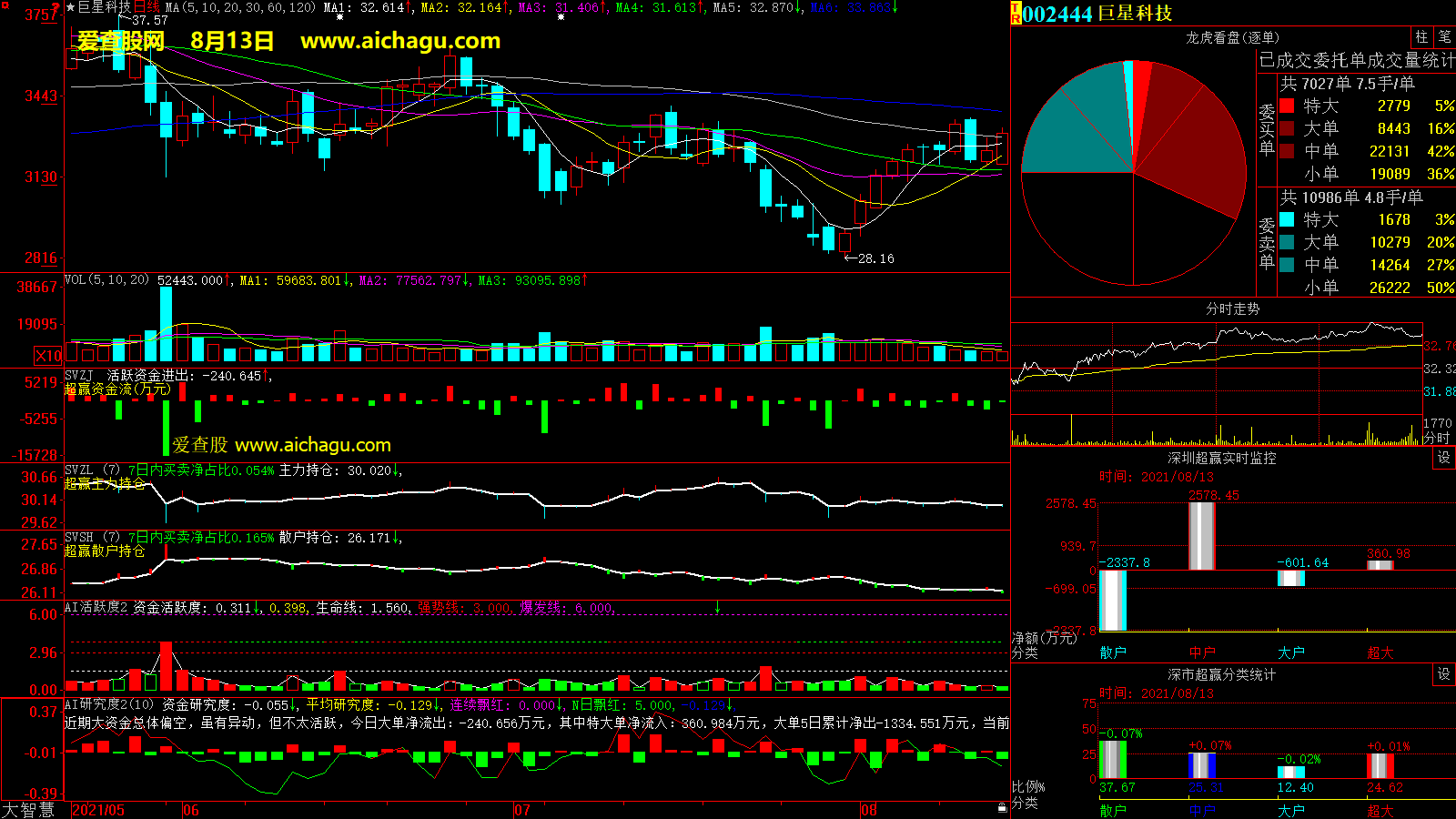This screenshot has width=1456, height=819.
Task: Click the star icon before 巨星科技 title
Action: point(71,7)
